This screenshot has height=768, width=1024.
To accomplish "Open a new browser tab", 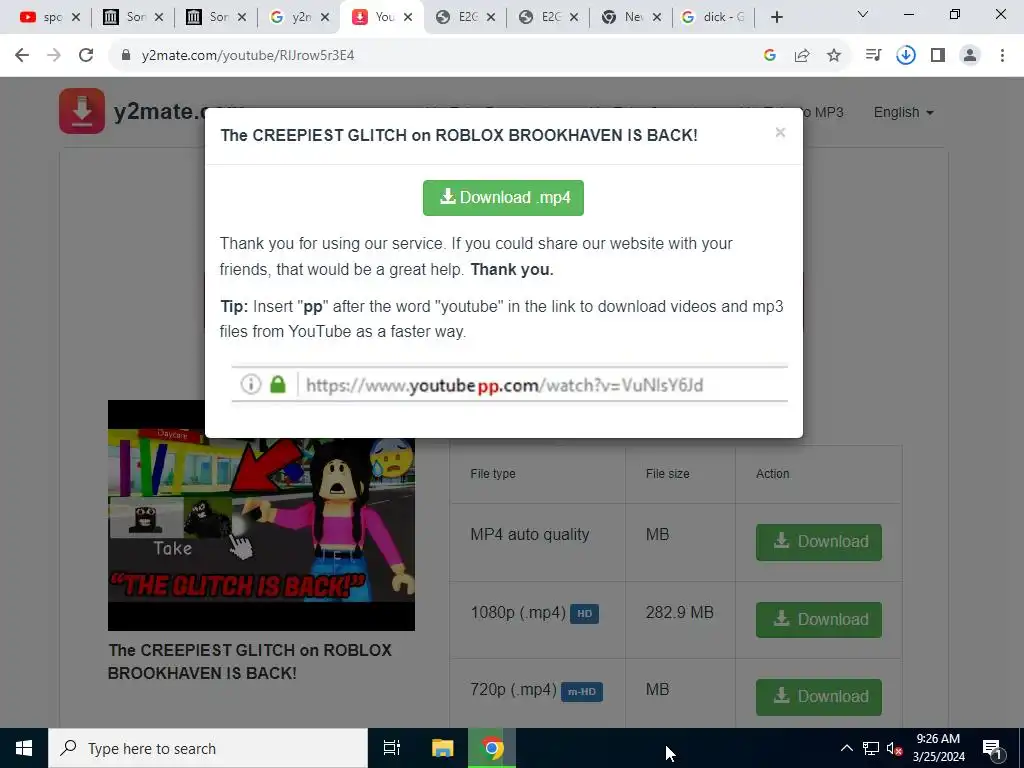I will point(776,18).
